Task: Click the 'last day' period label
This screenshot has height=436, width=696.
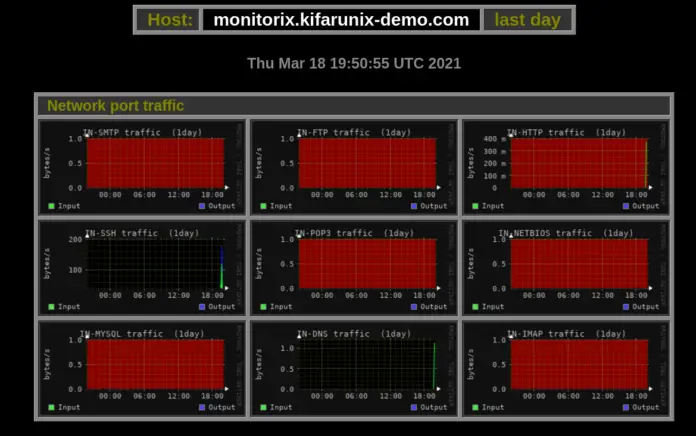Action: coord(527,20)
